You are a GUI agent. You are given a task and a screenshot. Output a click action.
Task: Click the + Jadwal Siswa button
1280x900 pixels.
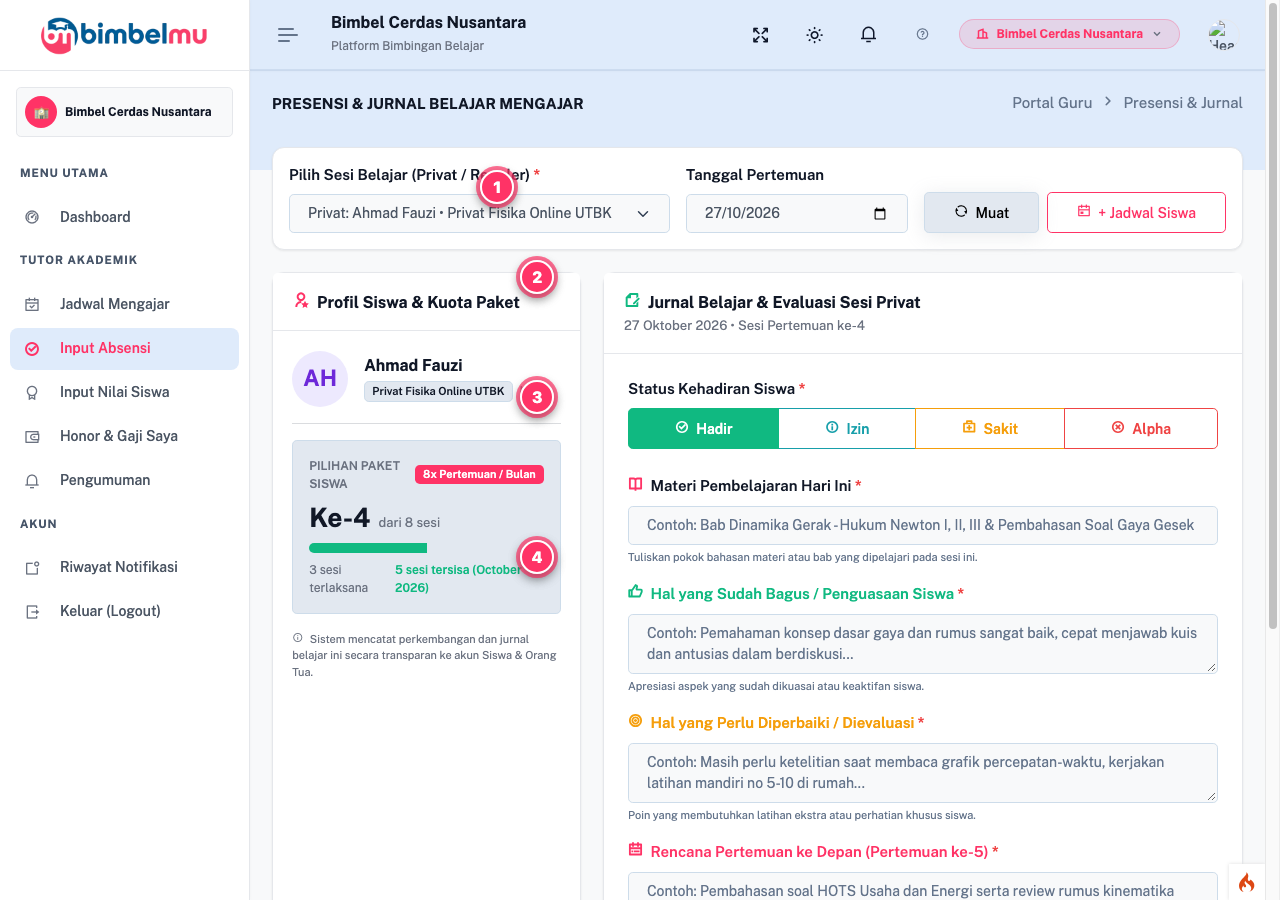click(1136, 212)
